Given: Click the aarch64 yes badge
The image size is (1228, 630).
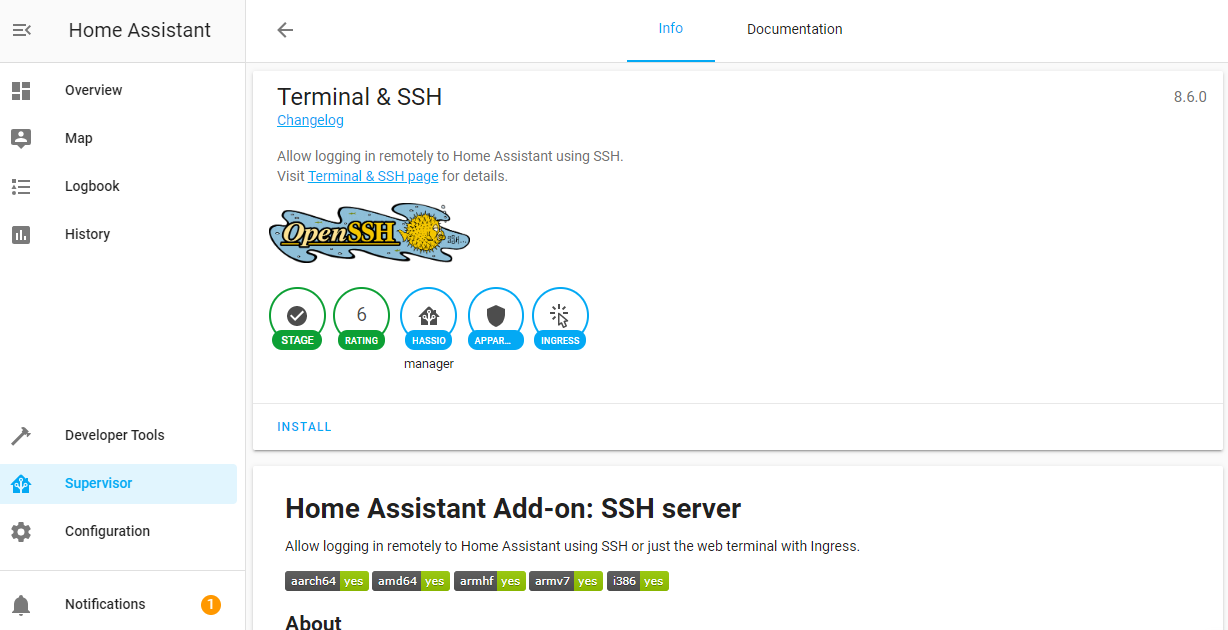Looking at the screenshot, I should [327, 581].
